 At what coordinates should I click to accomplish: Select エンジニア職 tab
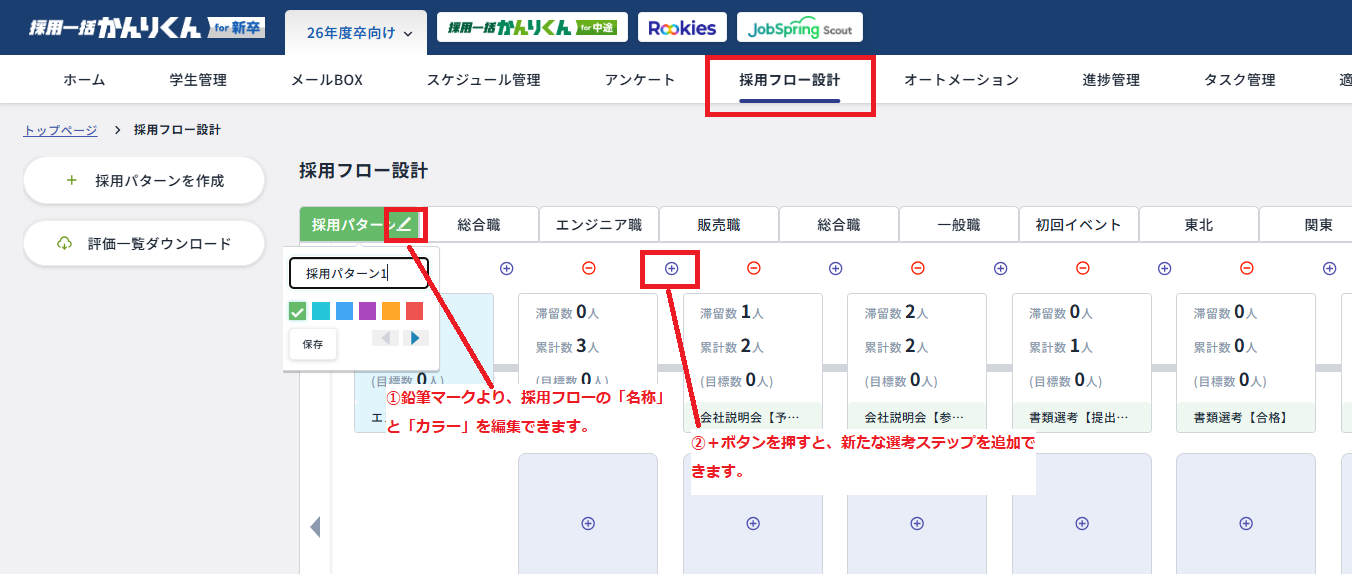click(599, 225)
